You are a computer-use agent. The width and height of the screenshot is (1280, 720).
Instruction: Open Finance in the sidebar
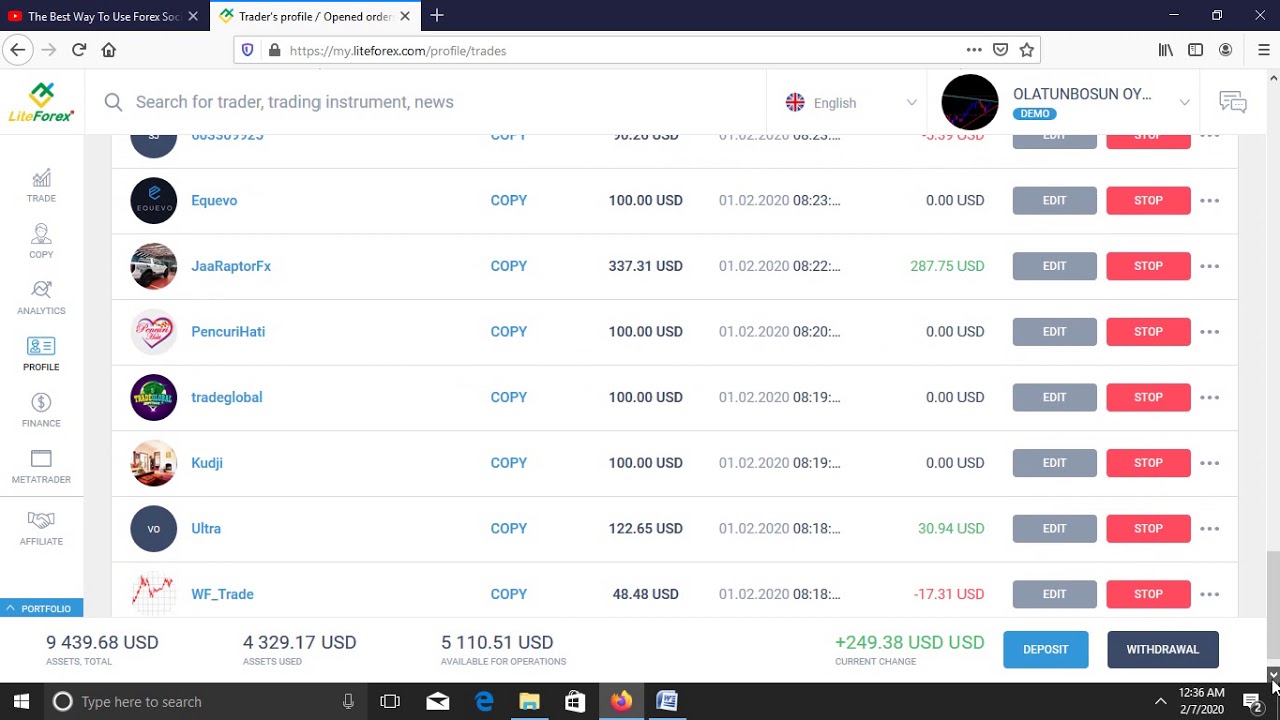(41, 410)
